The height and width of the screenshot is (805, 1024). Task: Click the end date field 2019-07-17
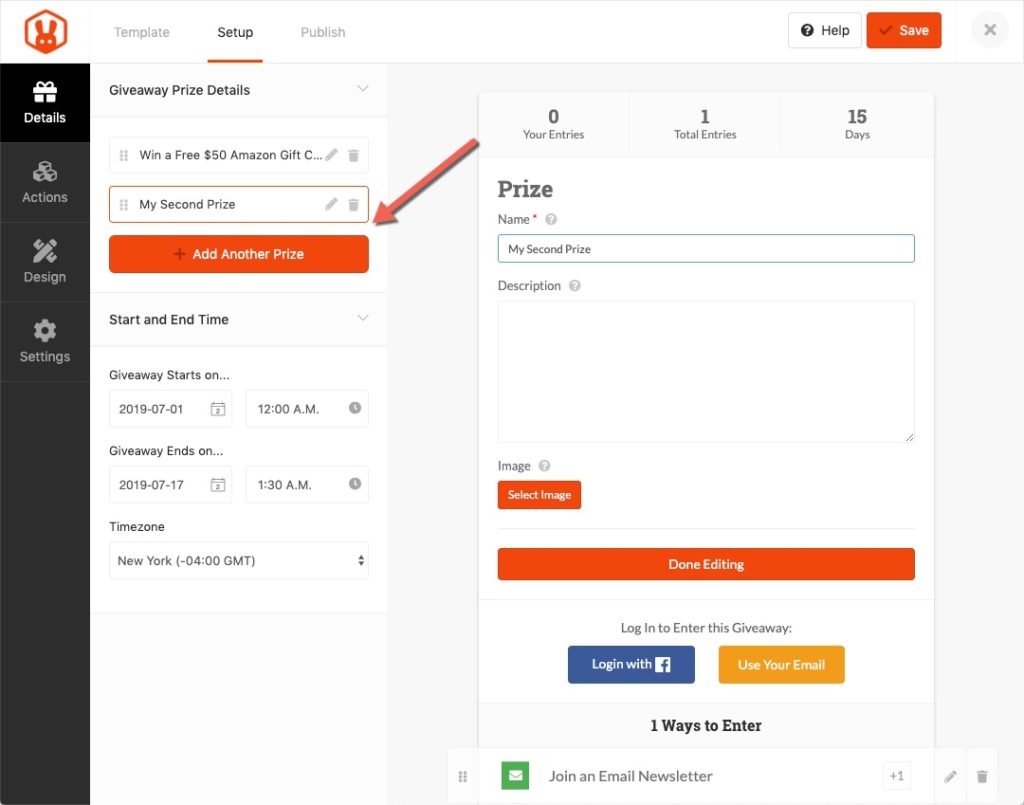point(170,484)
